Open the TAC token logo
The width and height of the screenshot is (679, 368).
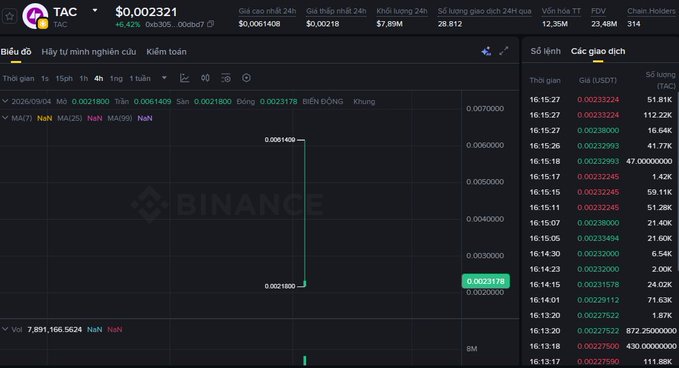pos(35,16)
